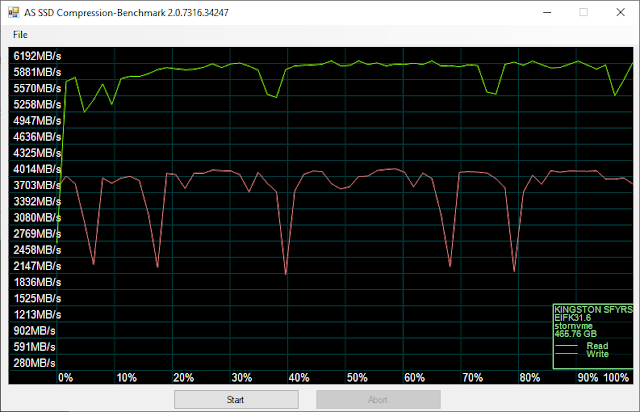Click the 80% compression axis label
This screenshot has width=640, height=412.
tap(530, 378)
